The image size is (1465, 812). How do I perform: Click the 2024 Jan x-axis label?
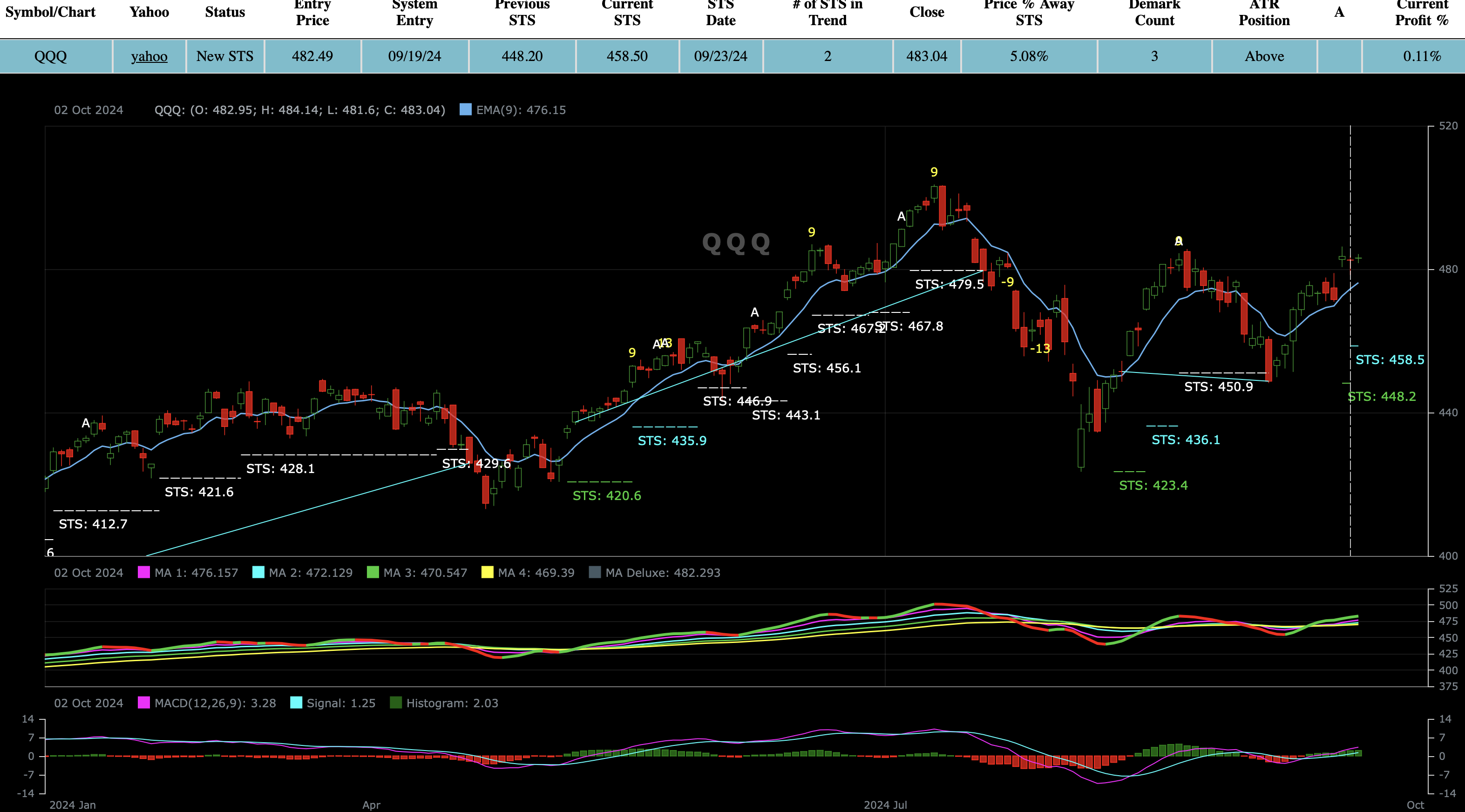click(x=72, y=805)
